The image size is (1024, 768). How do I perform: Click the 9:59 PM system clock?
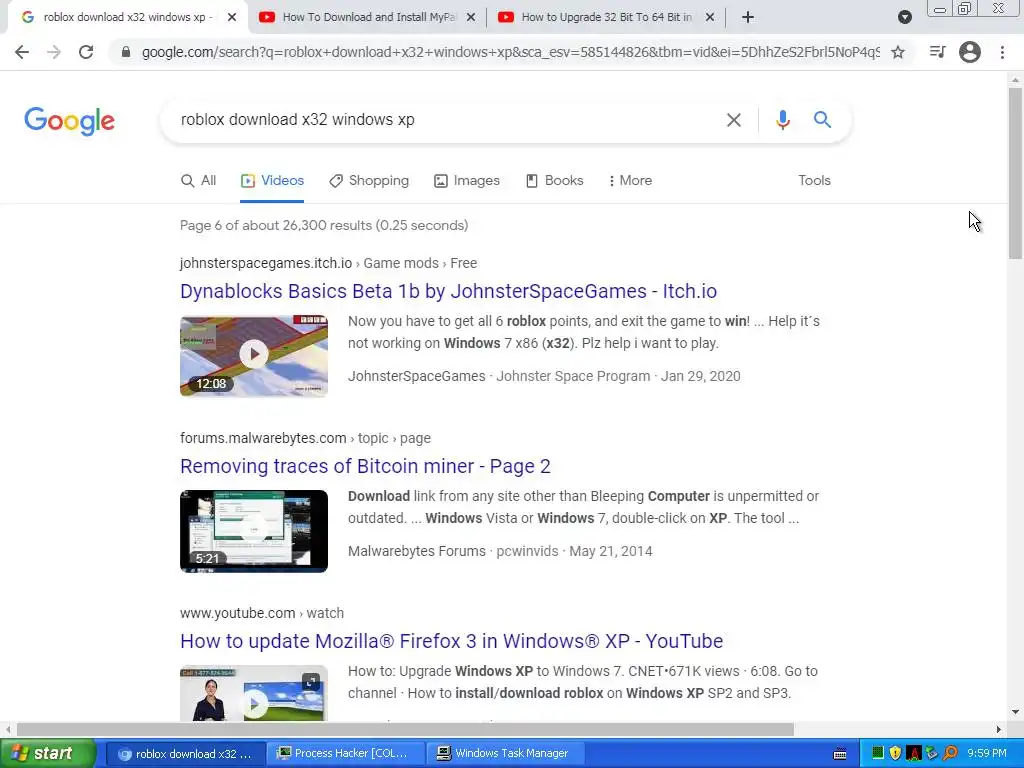987,754
